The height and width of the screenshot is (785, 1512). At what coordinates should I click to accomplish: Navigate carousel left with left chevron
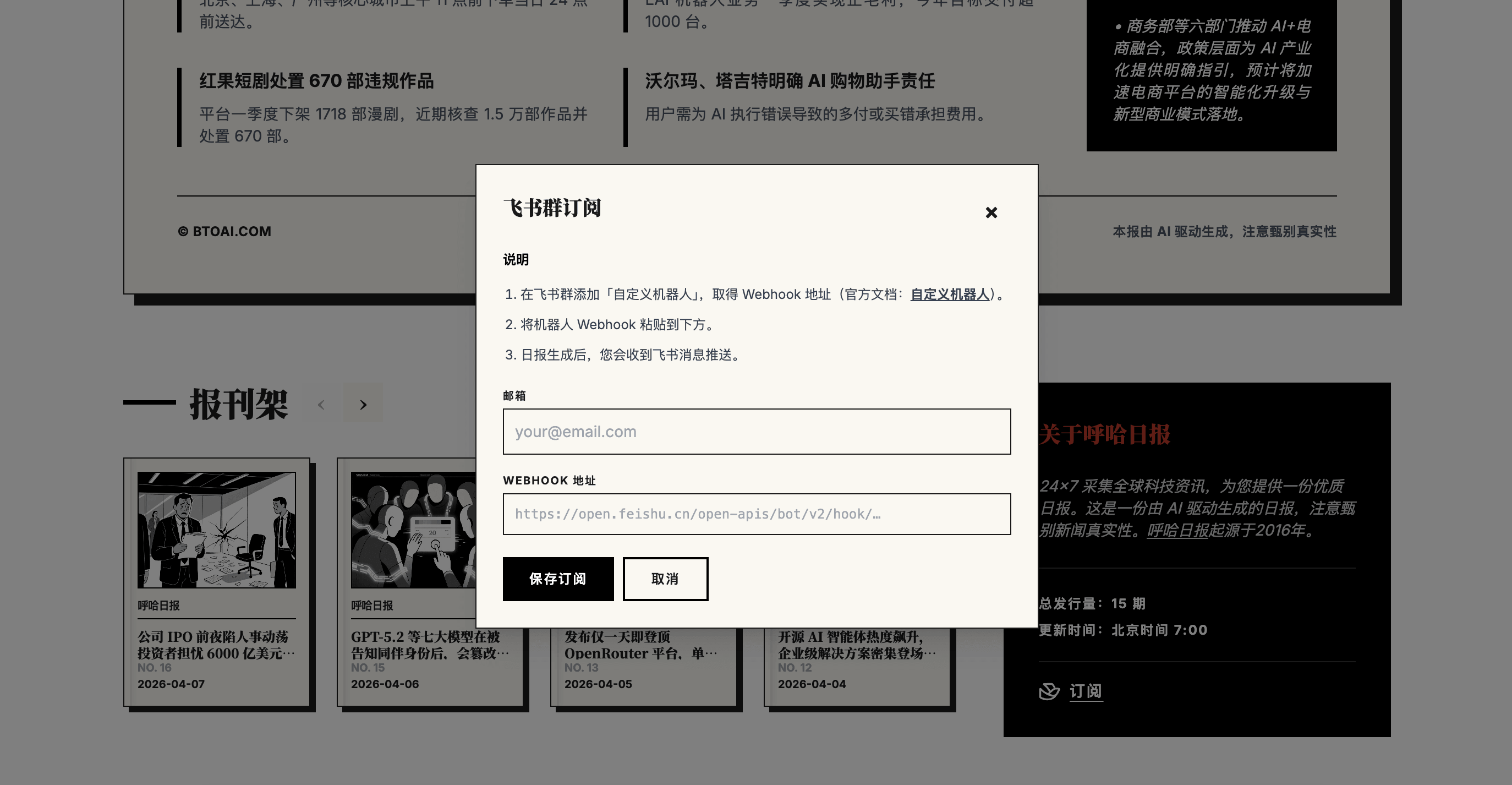pos(321,405)
